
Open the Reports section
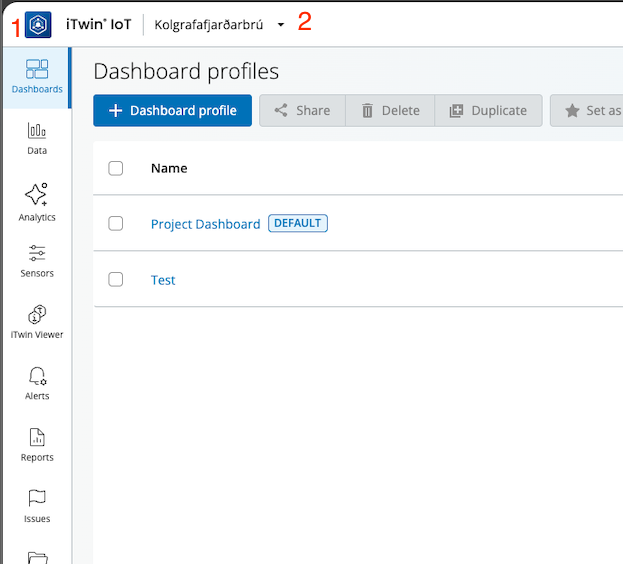tap(37, 445)
